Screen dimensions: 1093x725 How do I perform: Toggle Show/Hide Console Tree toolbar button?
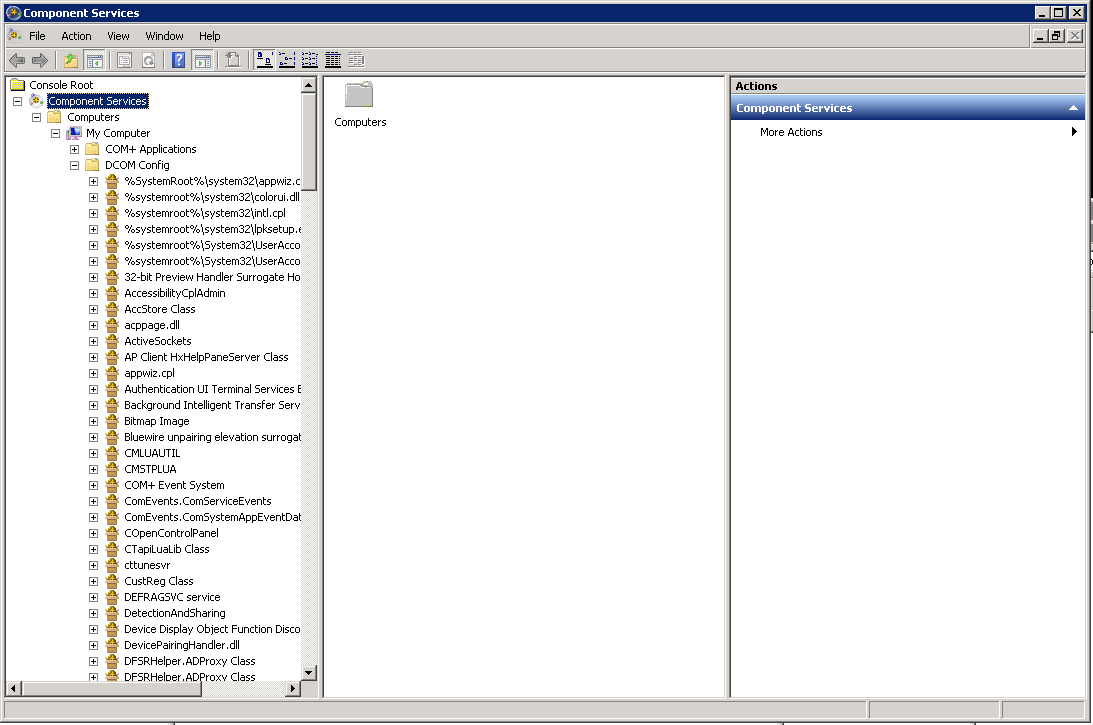pos(95,60)
